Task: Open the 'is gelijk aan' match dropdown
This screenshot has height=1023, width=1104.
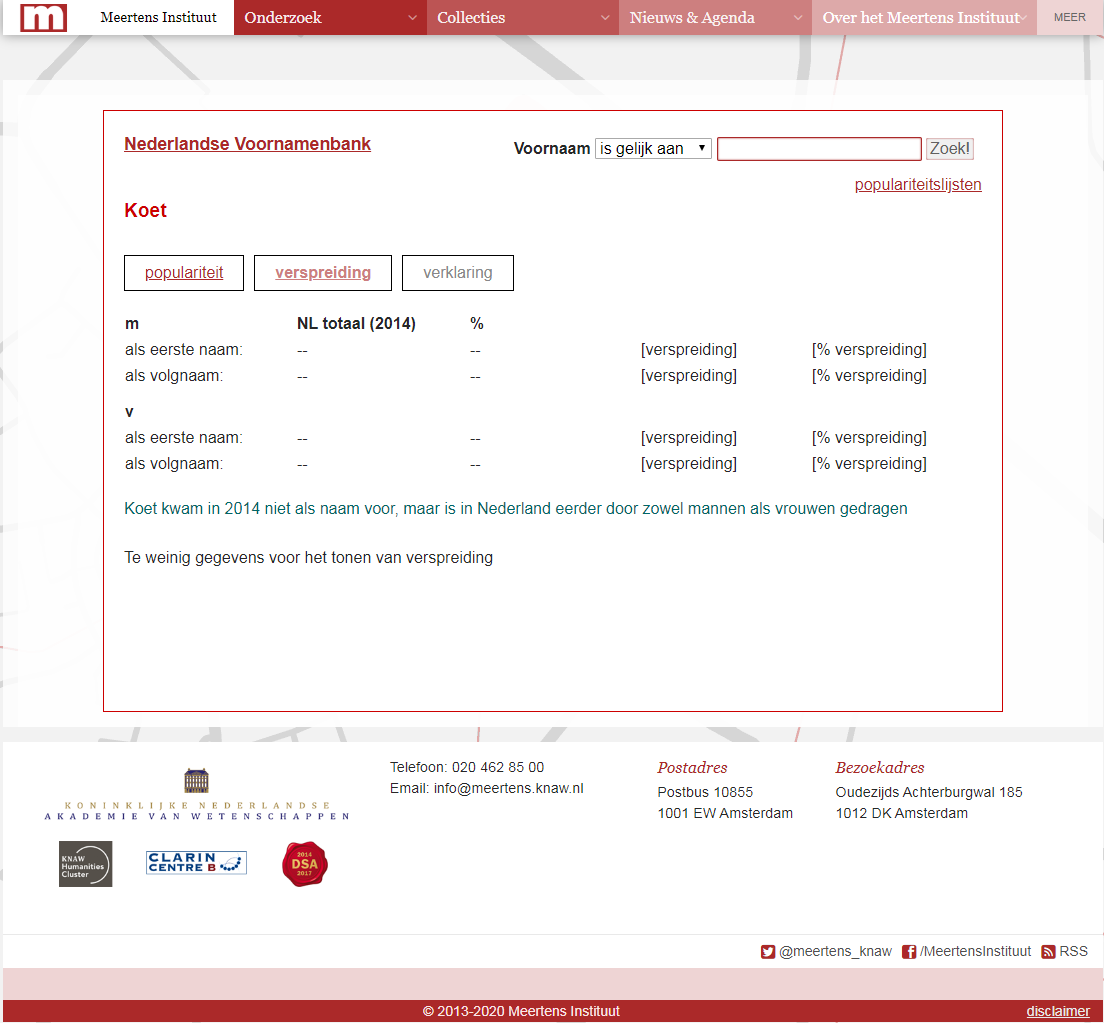Action: point(653,149)
